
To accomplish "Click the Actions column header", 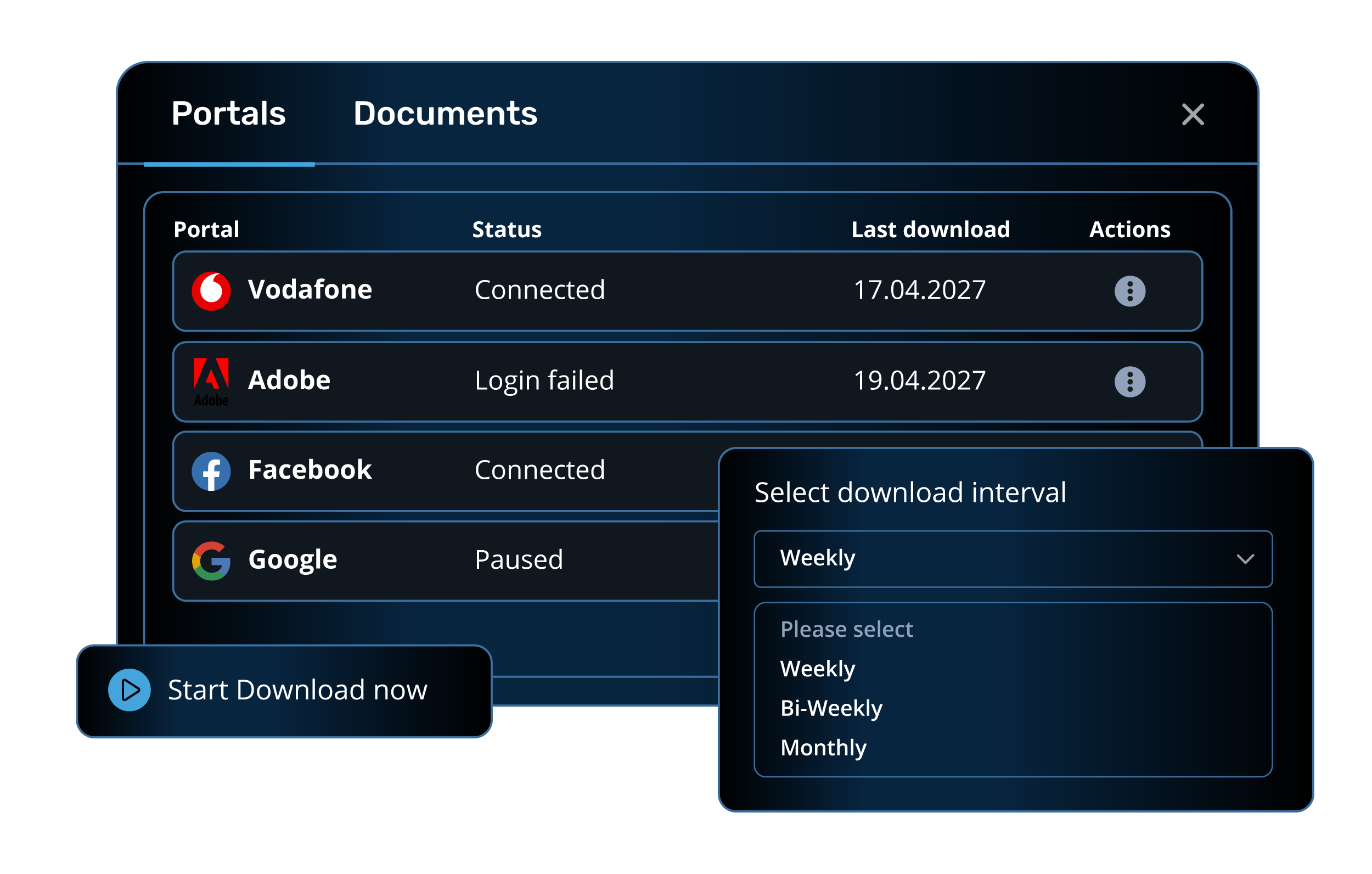I will pos(1129,230).
